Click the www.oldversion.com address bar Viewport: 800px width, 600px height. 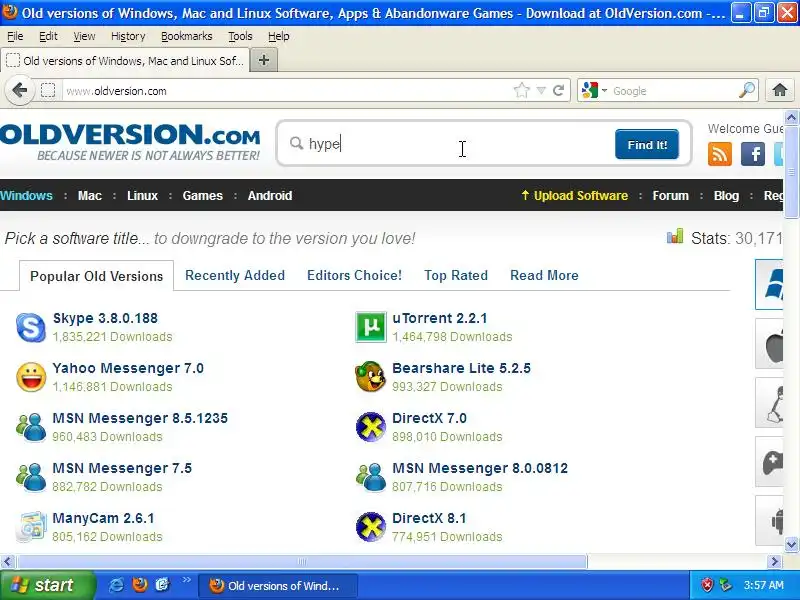click(286, 91)
